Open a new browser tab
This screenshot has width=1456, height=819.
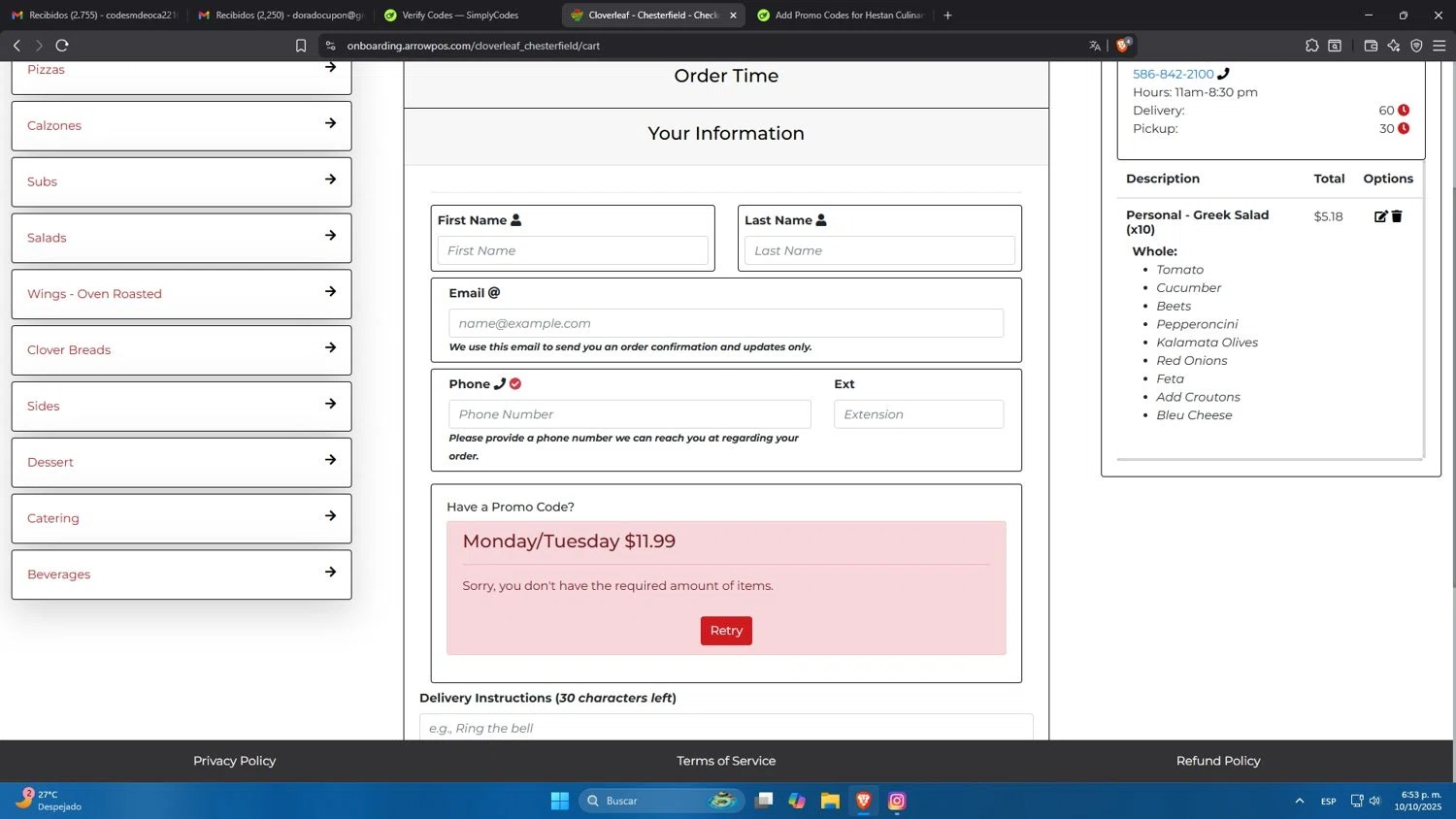pyautogui.click(x=947, y=15)
